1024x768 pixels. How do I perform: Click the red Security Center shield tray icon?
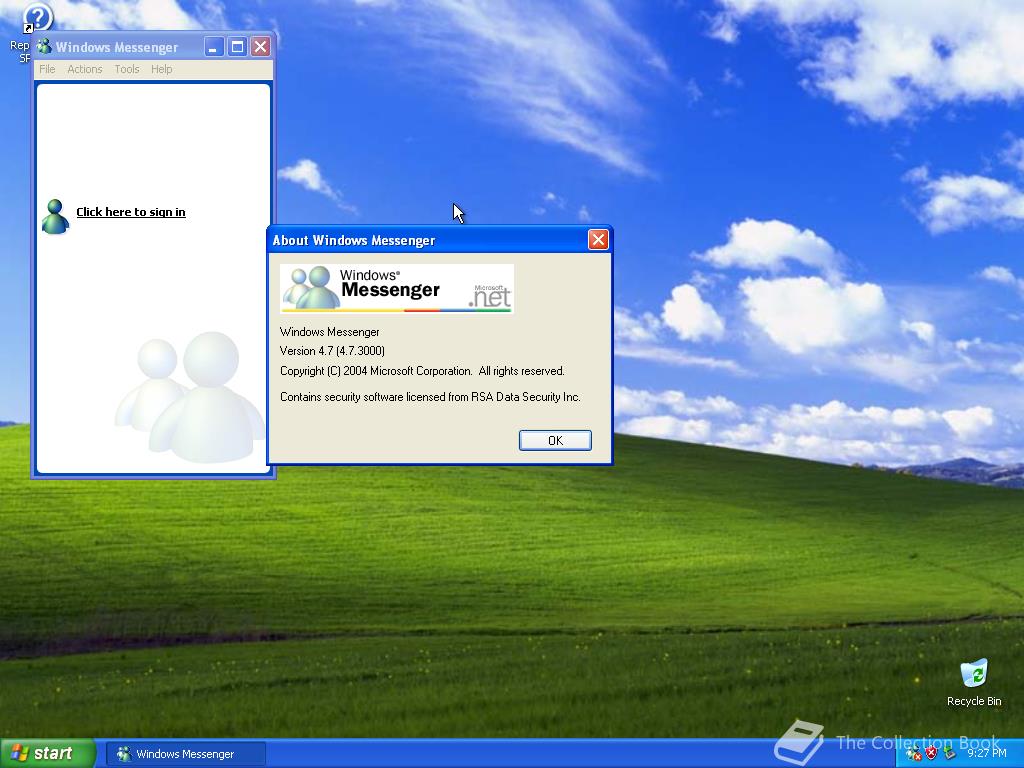931,753
